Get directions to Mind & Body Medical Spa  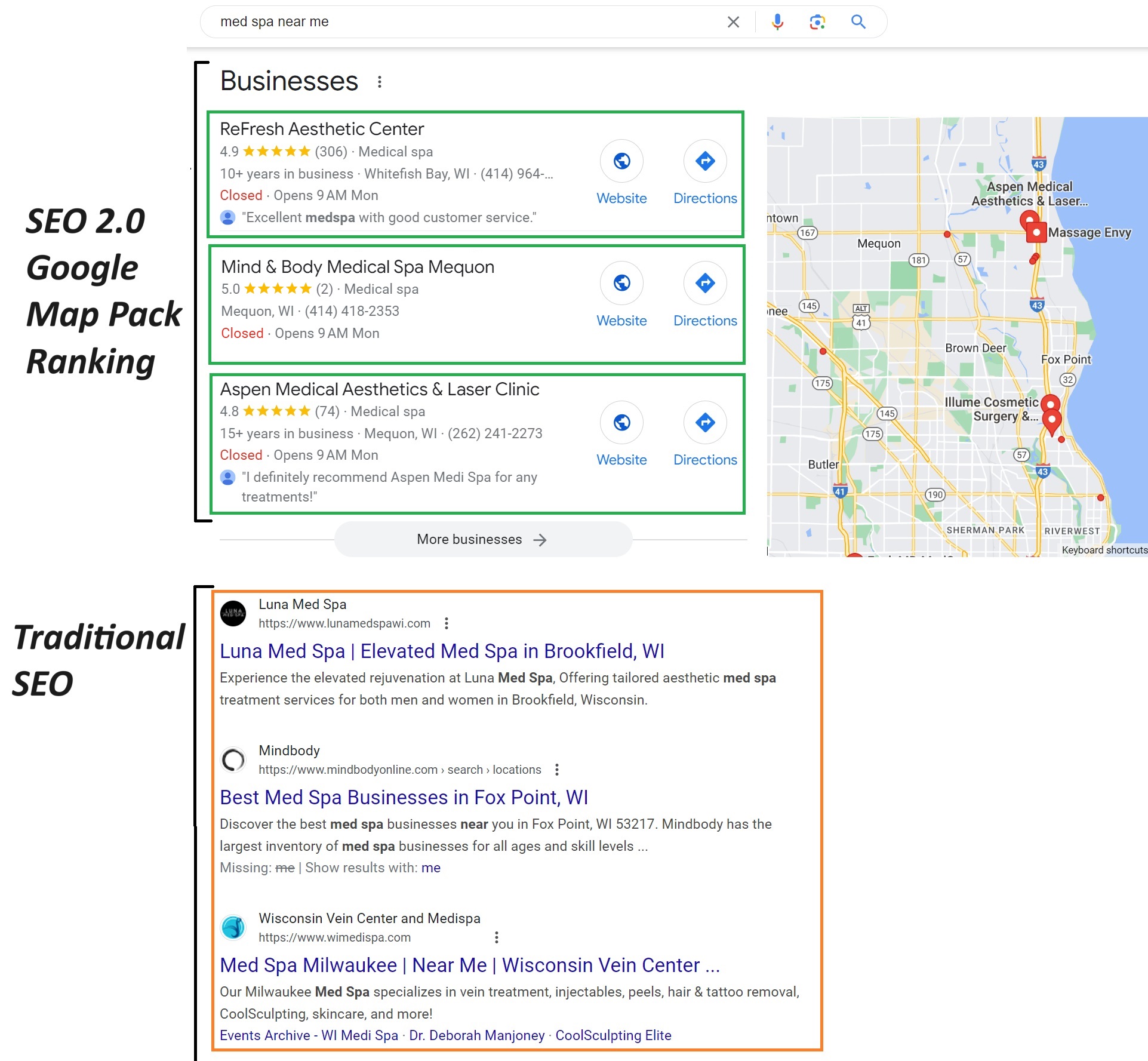click(705, 283)
